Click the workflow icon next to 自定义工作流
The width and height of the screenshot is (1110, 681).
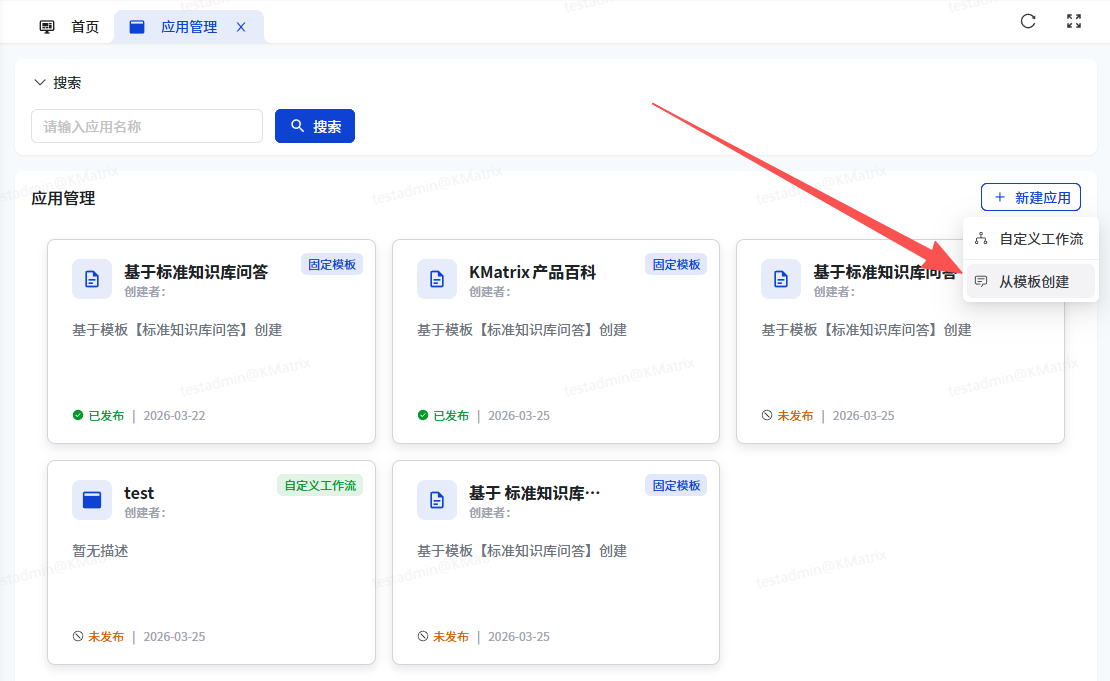(x=981, y=239)
